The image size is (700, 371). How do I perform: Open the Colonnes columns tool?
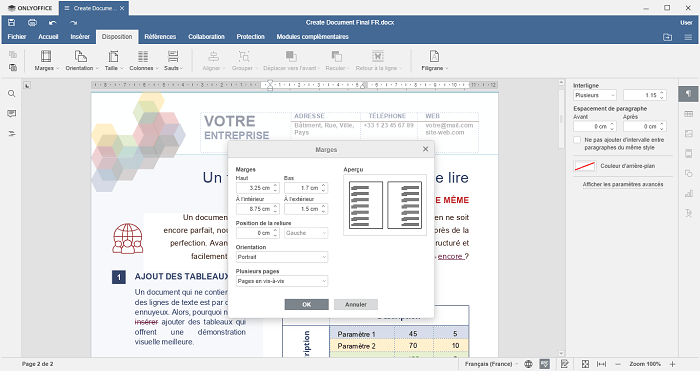pos(143,61)
